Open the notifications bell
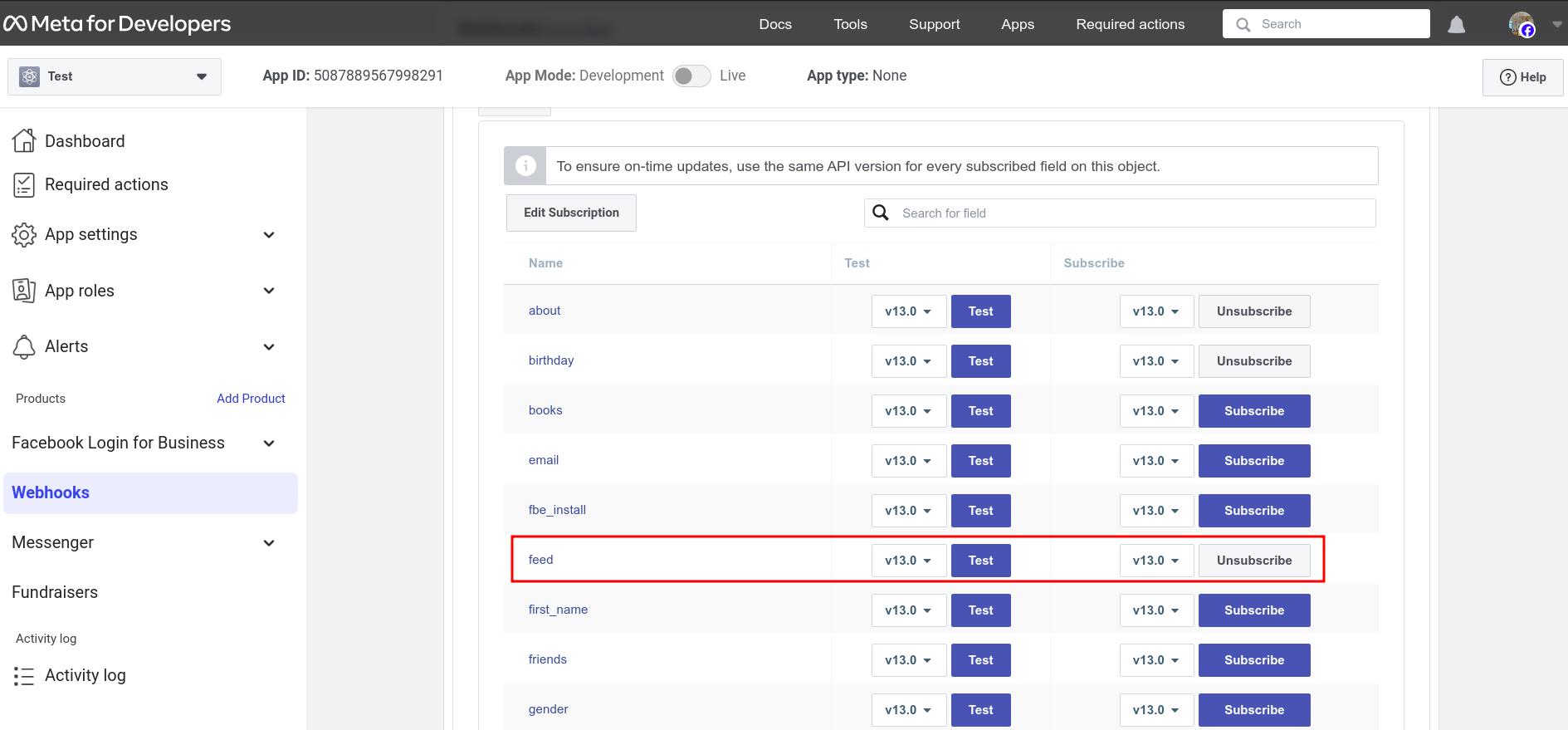The height and width of the screenshot is (730, 1568). pos(1456,25)
